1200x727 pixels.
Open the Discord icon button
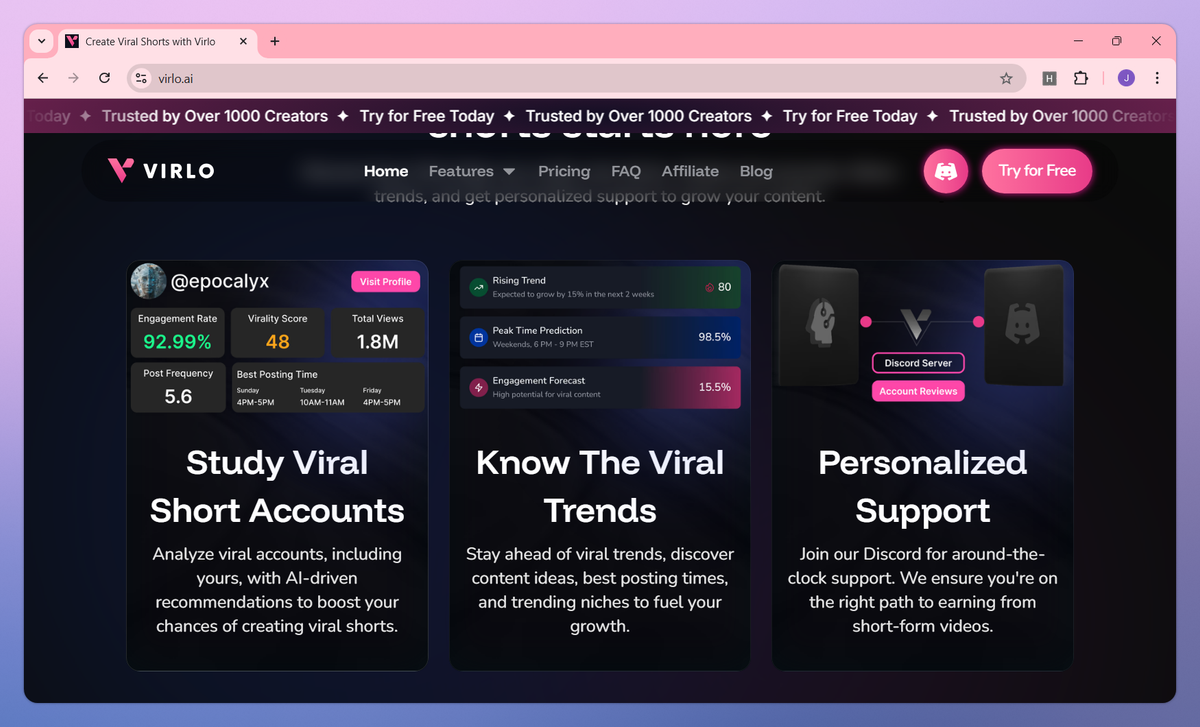point(945,171)
